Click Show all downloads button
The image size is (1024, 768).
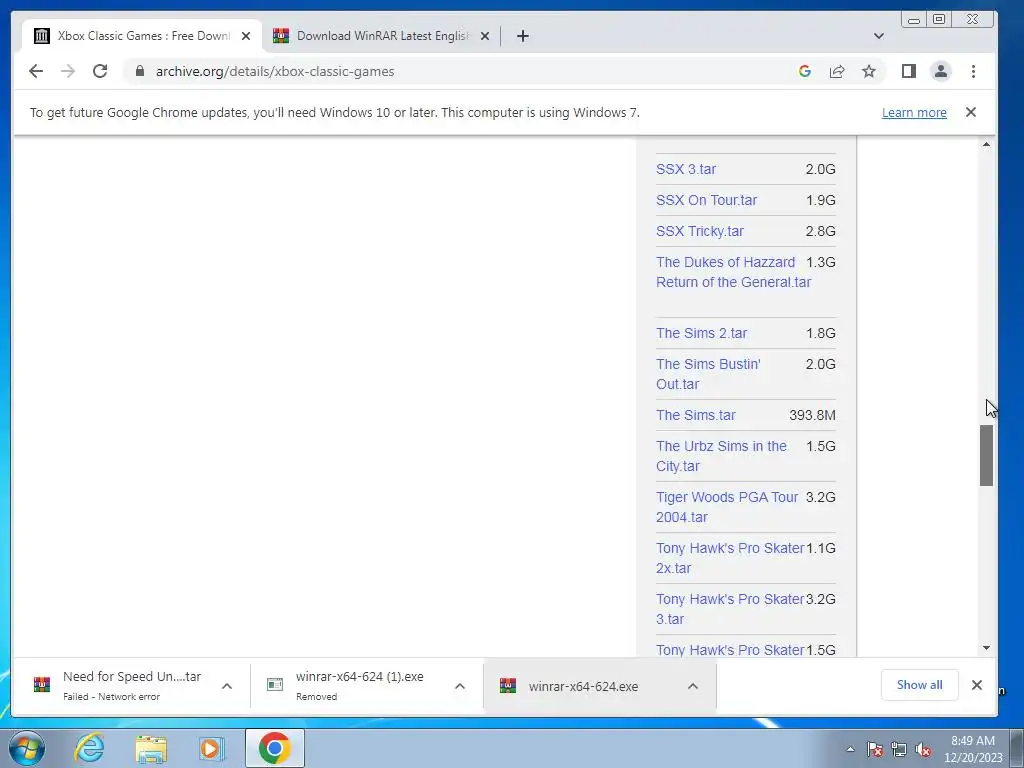click(x=919, y=684)
